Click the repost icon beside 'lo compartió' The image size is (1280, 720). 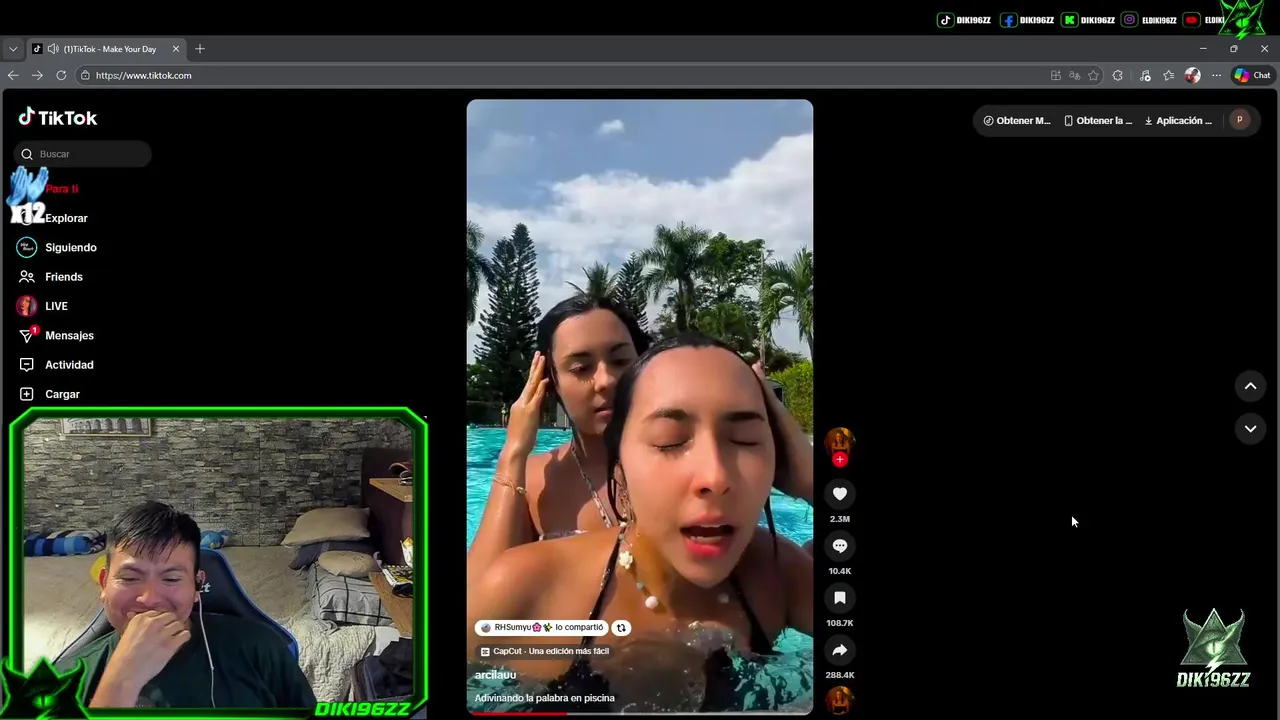point(621,628)
